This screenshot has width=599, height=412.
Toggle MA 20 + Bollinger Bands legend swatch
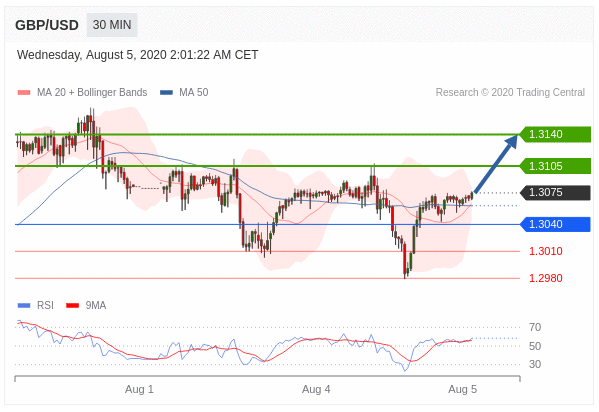(x=24, y=92)
